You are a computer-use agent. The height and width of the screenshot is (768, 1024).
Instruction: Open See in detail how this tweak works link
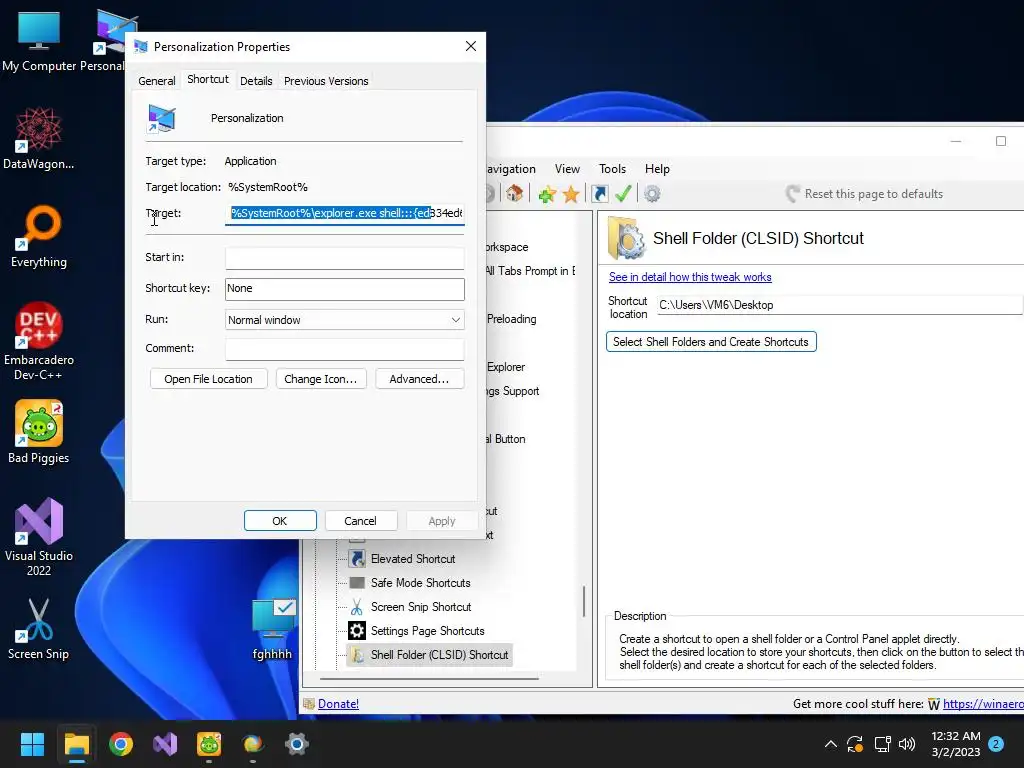690,277
